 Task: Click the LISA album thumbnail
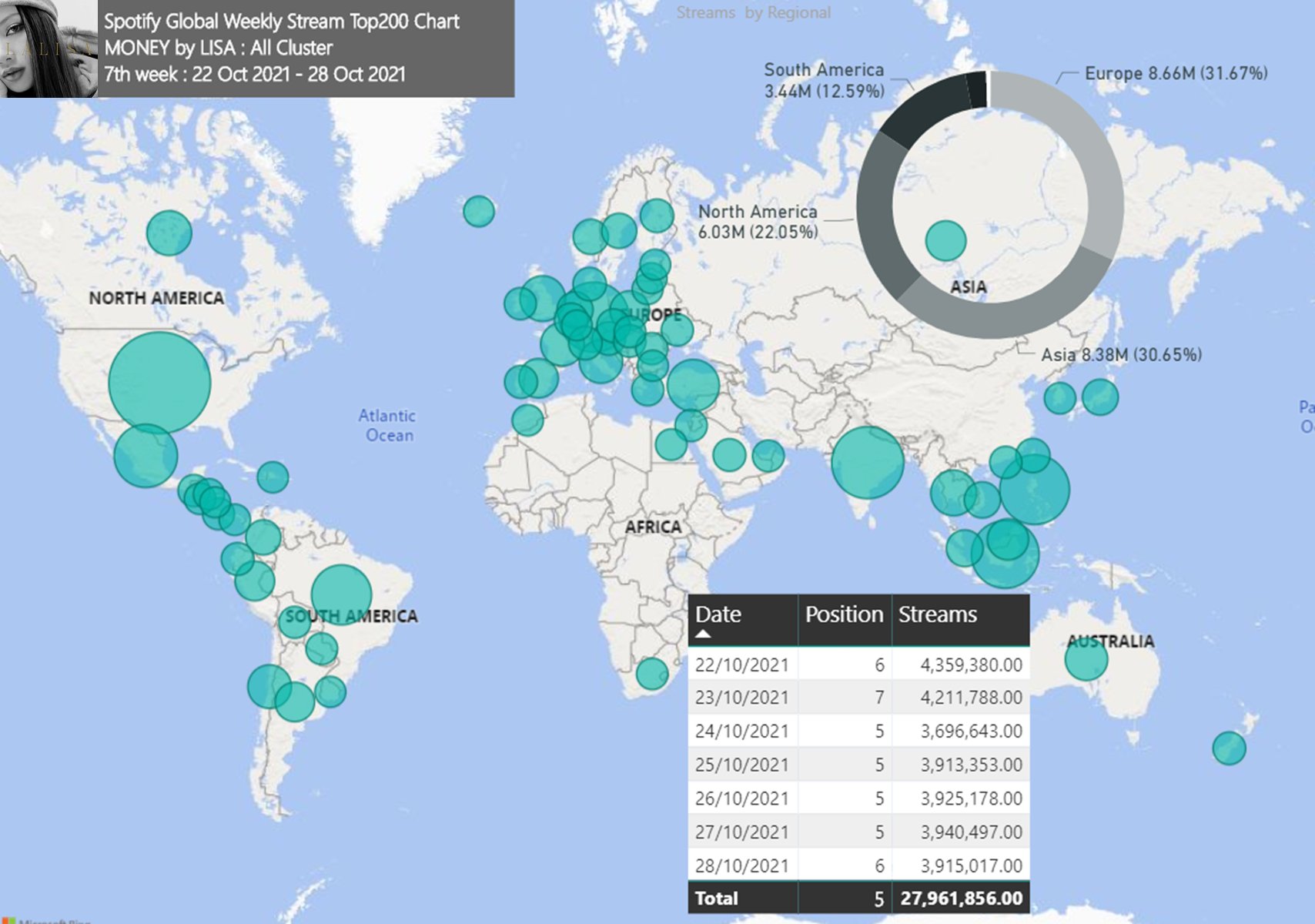pos(49,49)
